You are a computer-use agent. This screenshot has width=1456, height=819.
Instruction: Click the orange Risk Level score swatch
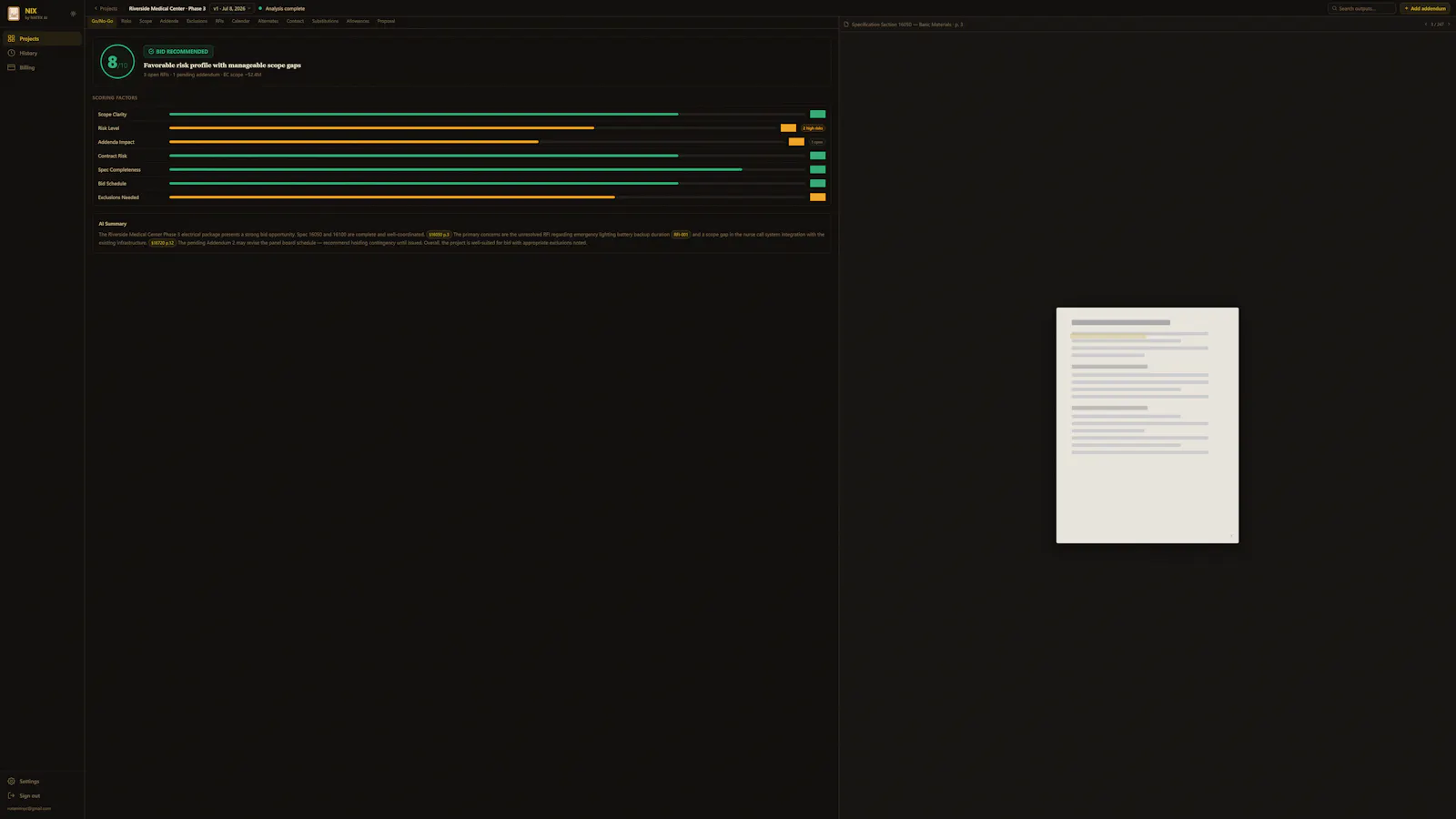788,128
